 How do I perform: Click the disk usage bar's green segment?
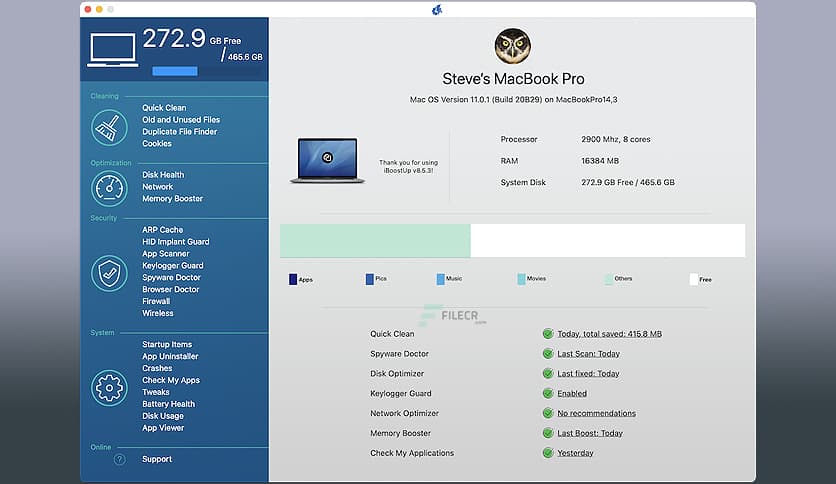pos(375,241)
